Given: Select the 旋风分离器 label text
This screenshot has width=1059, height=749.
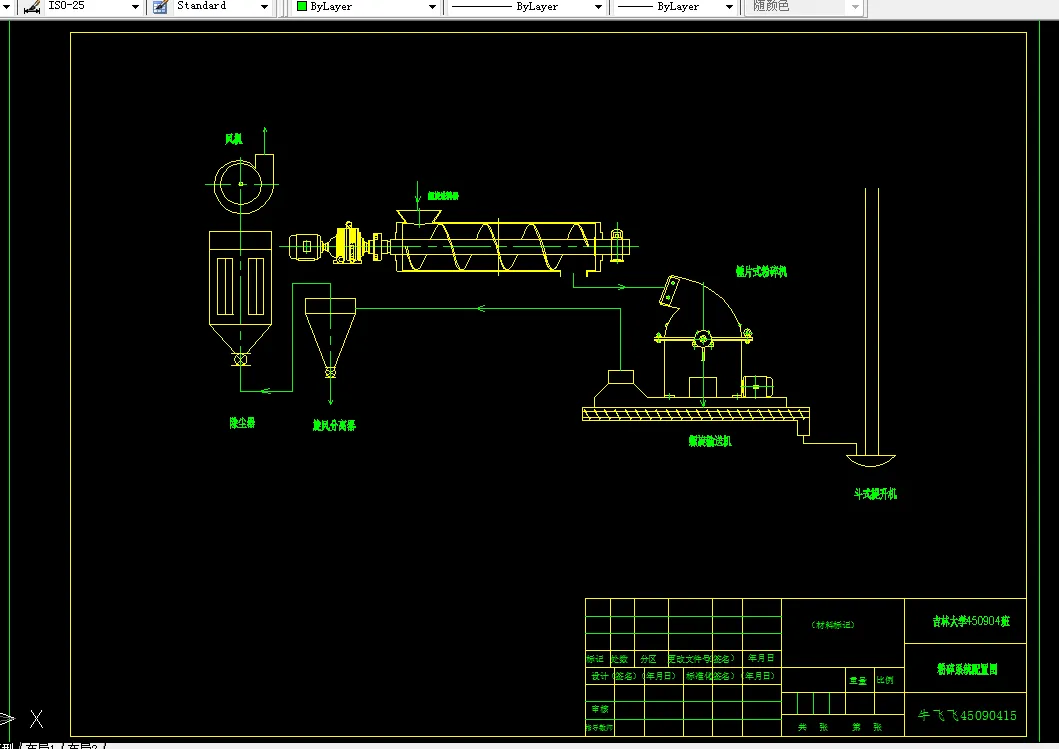Looking at the screenshot, I should (334, 425).
